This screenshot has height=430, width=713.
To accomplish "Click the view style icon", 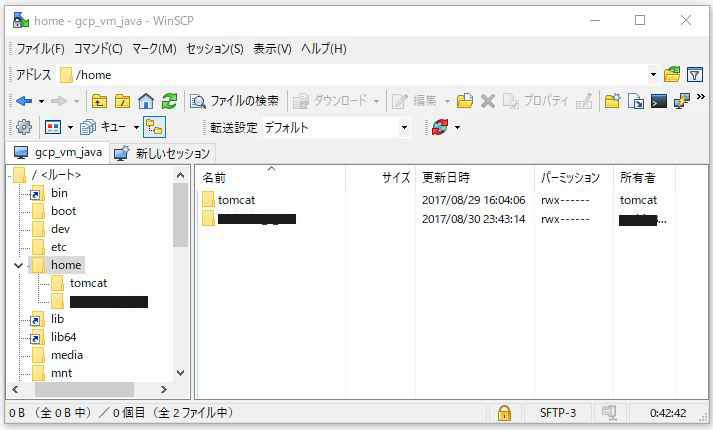I will click(x=53, y=127).
